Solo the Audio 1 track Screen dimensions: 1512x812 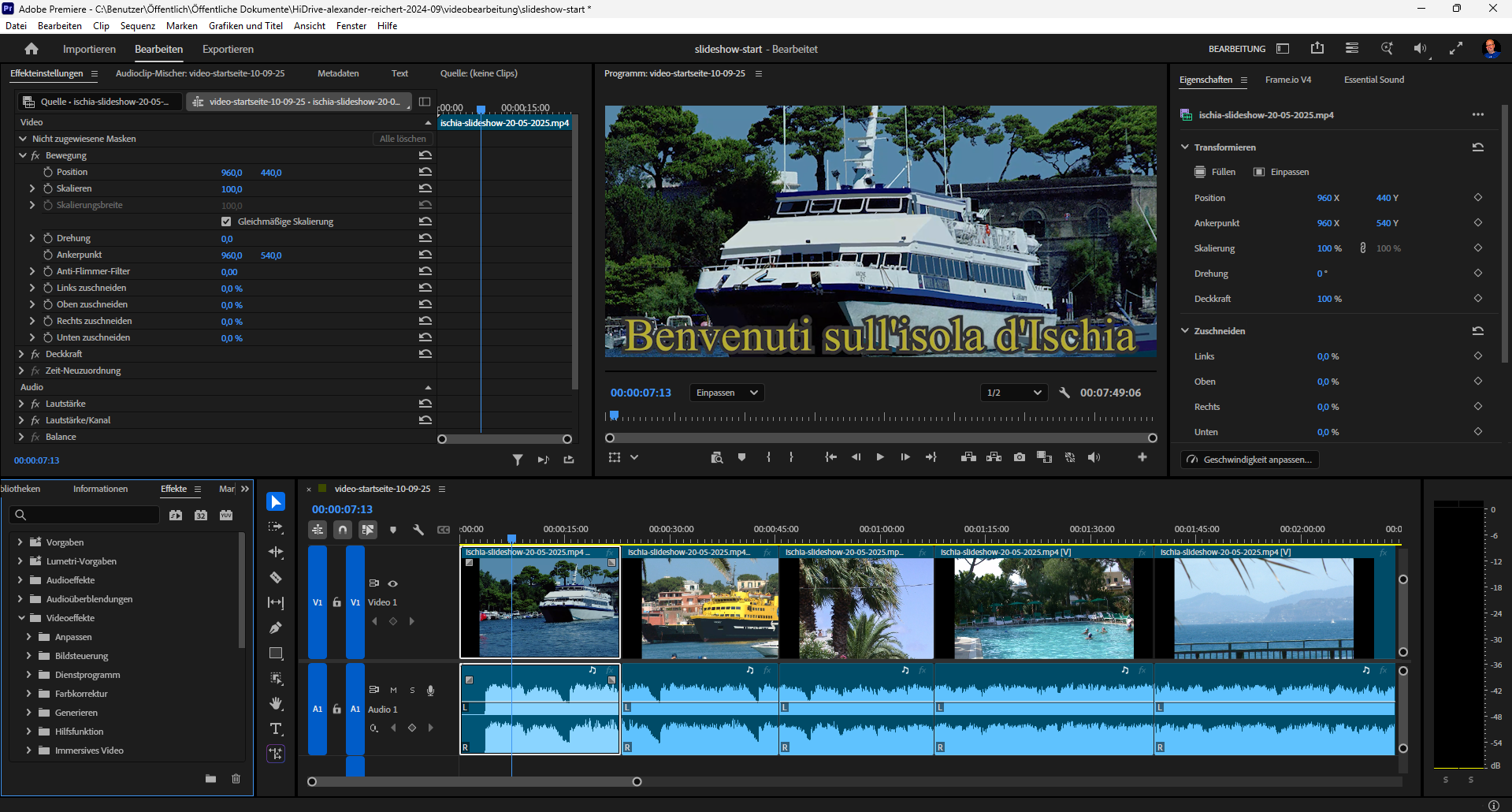point(412,691)
